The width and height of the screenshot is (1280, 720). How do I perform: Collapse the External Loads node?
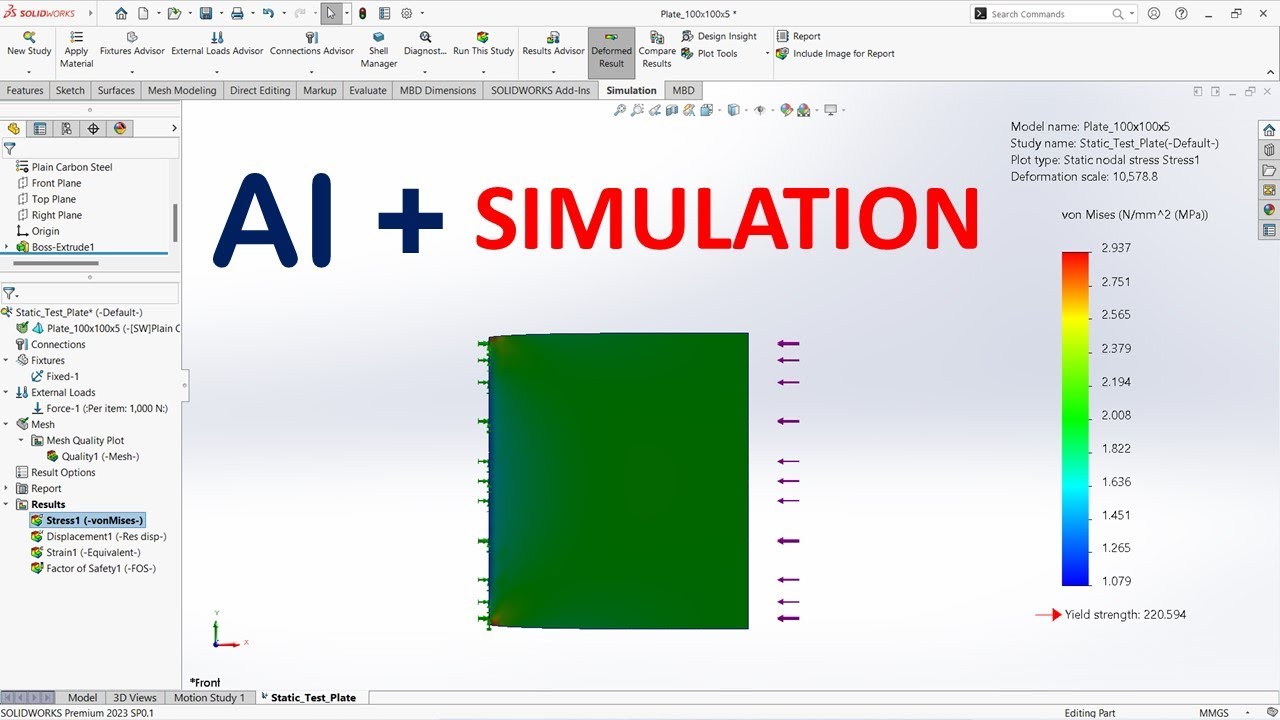pyautogui.click(x=7, y=392)
